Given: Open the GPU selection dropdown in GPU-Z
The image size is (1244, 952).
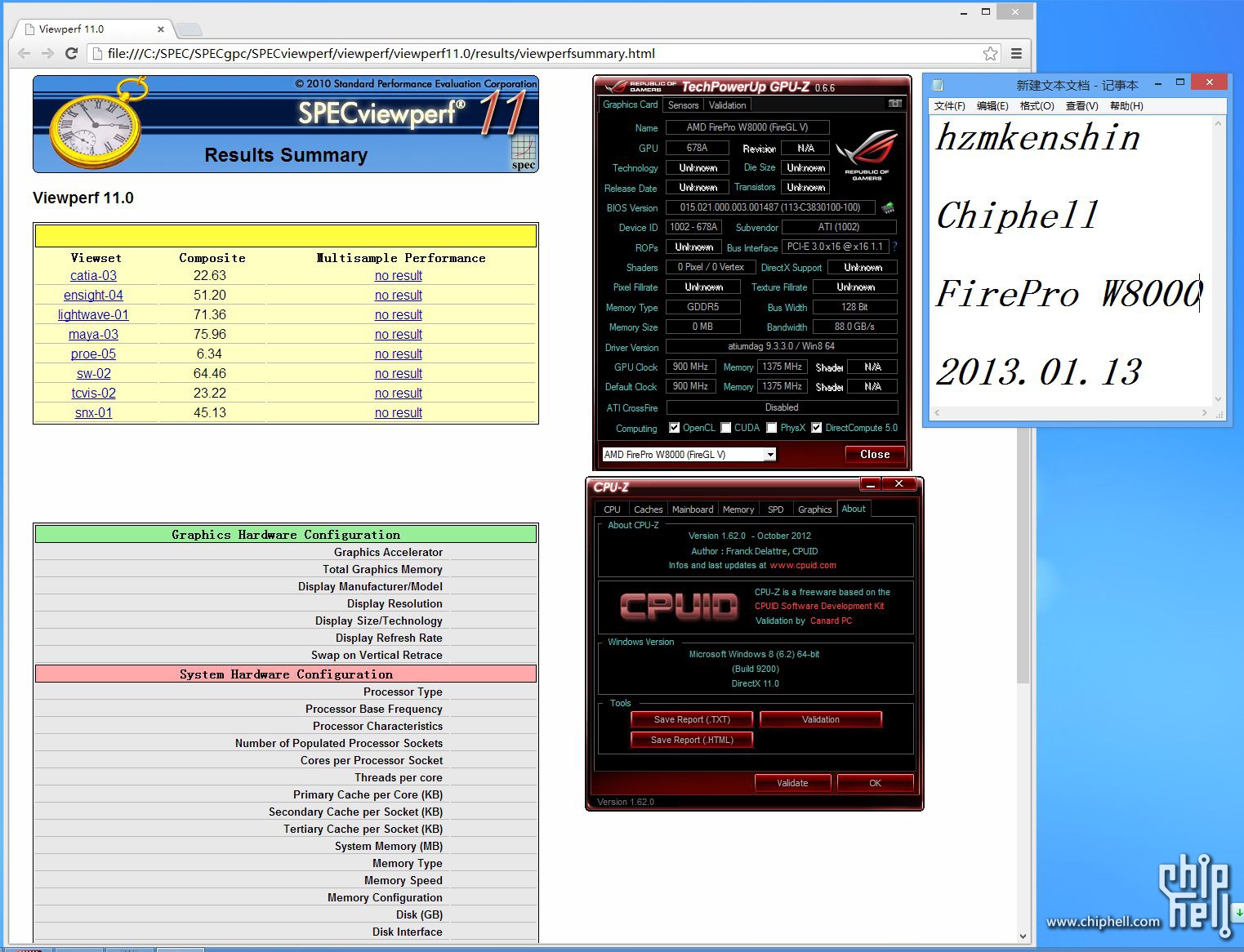Looking at the screenshot, I should tap(769, 455).
